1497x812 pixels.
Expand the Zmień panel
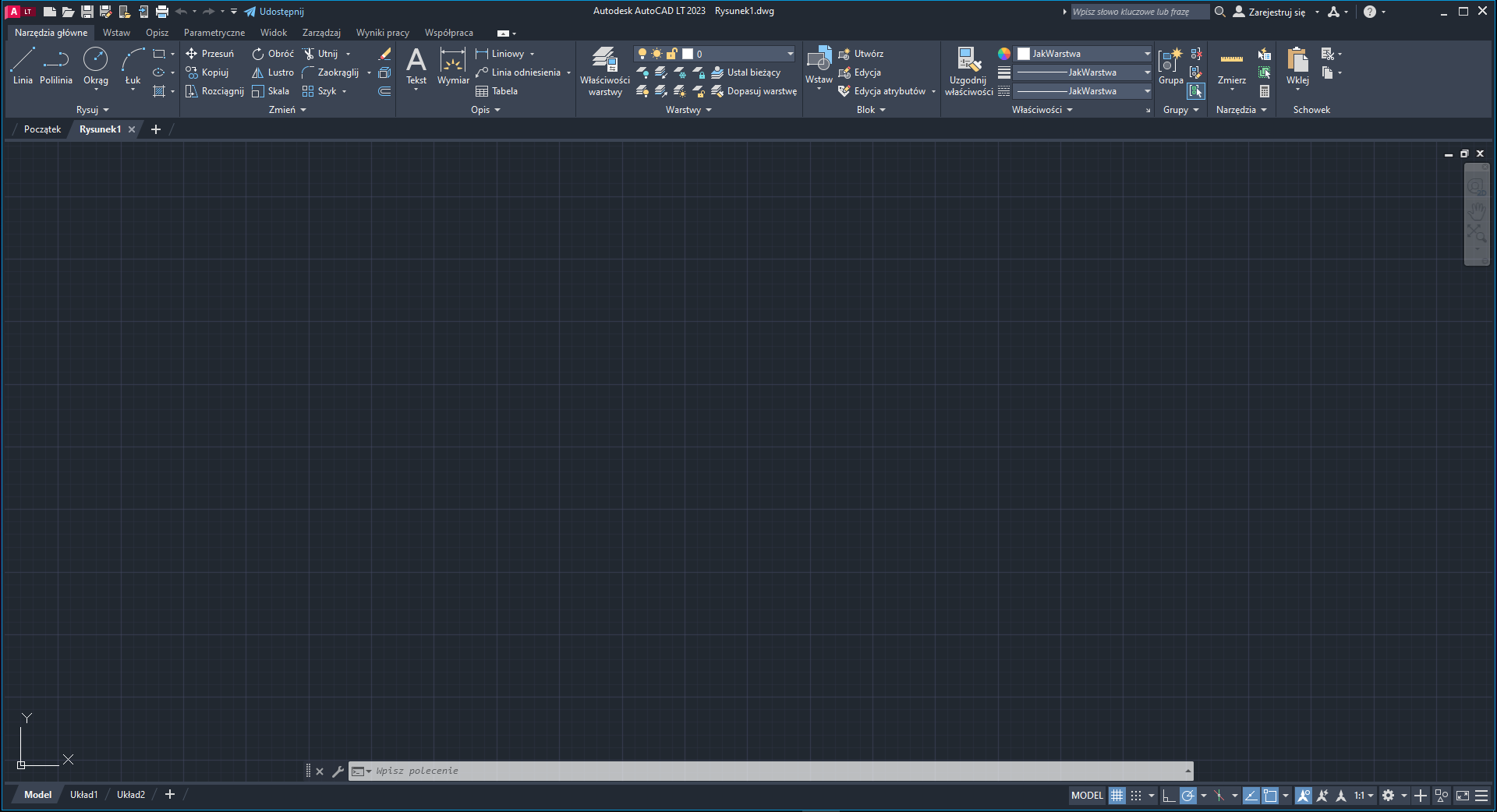pyautogui.click(x=288, y=110)
